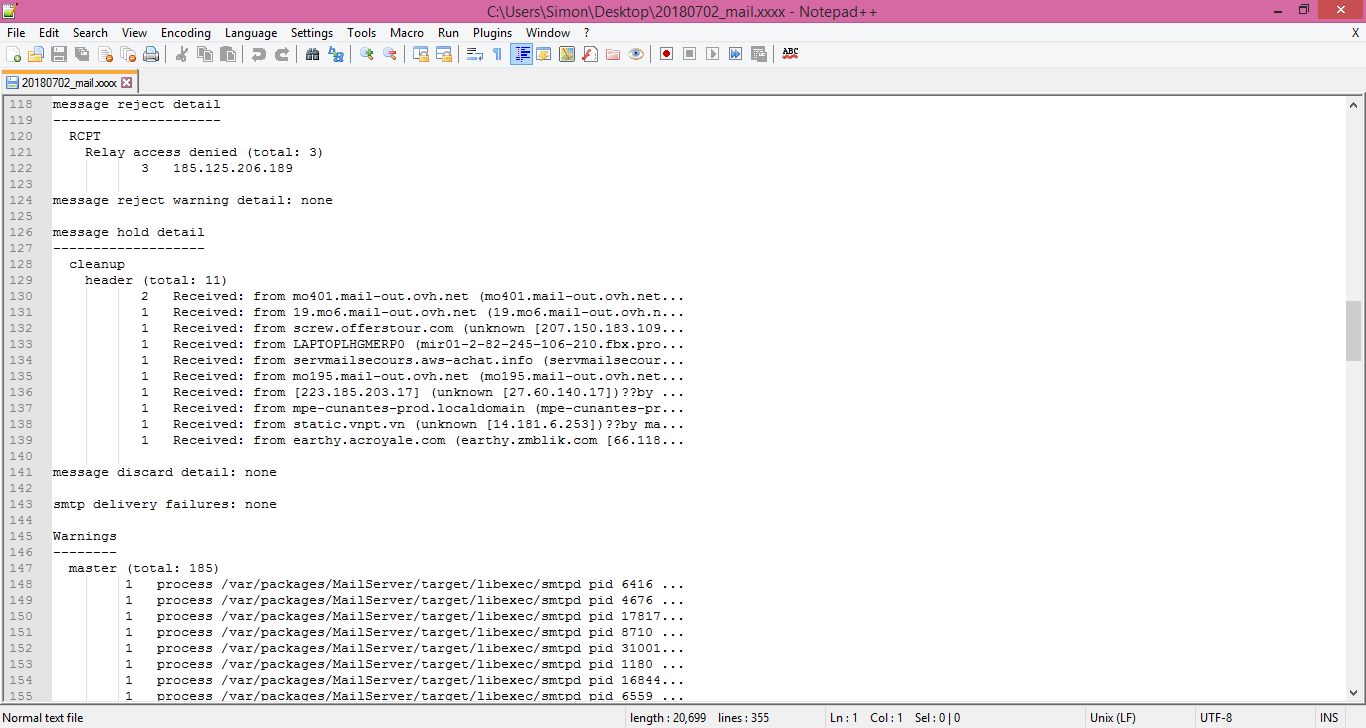The height and width of the screenshot is (728, 1366).
Task: Click line number 141 in the margin
Action: coord(21,472)
